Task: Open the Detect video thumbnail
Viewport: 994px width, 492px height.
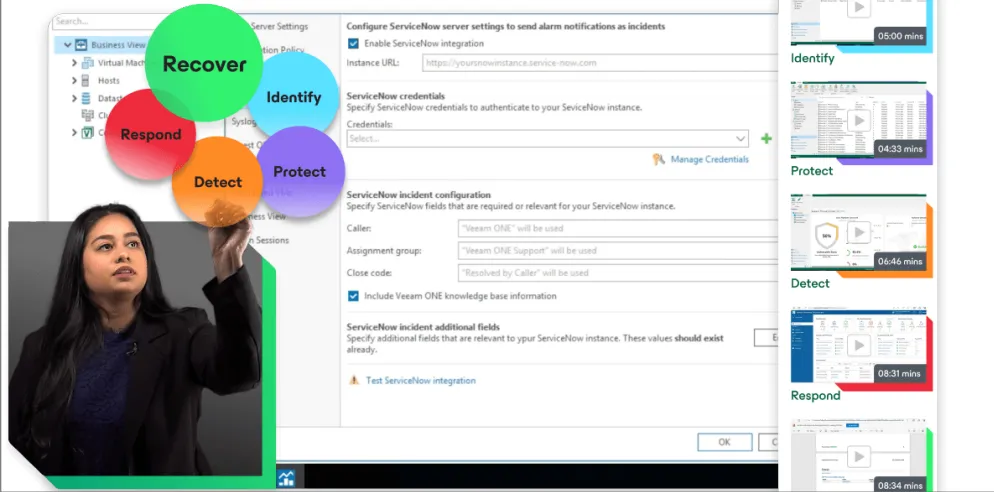Action: (x=857, y=233)
